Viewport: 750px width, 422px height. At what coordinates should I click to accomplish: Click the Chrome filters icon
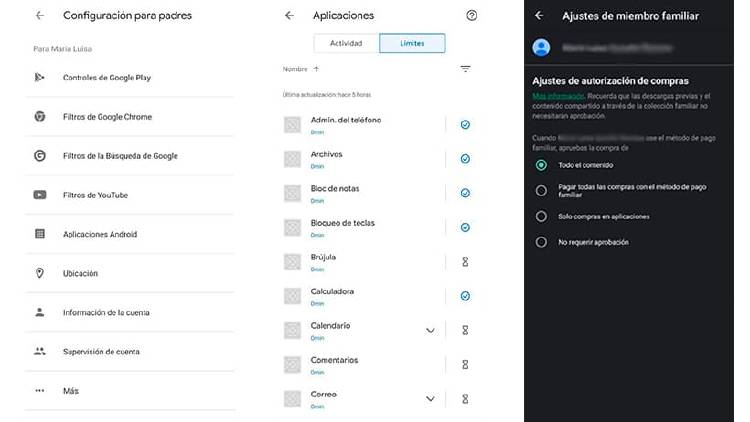tap(39, 117)
